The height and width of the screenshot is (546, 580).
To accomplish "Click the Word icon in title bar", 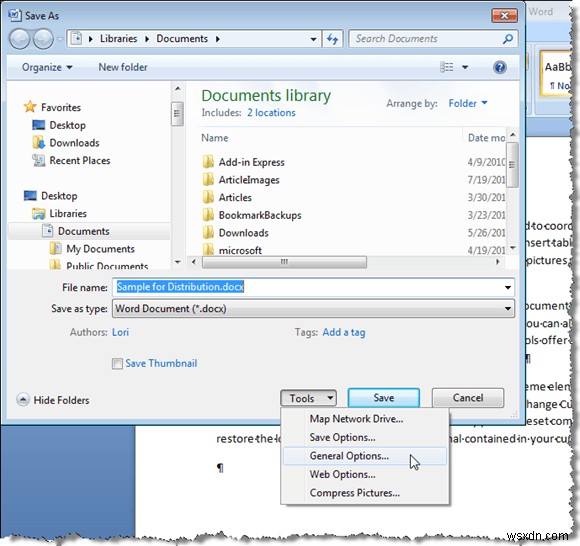I will click(15, 15).
